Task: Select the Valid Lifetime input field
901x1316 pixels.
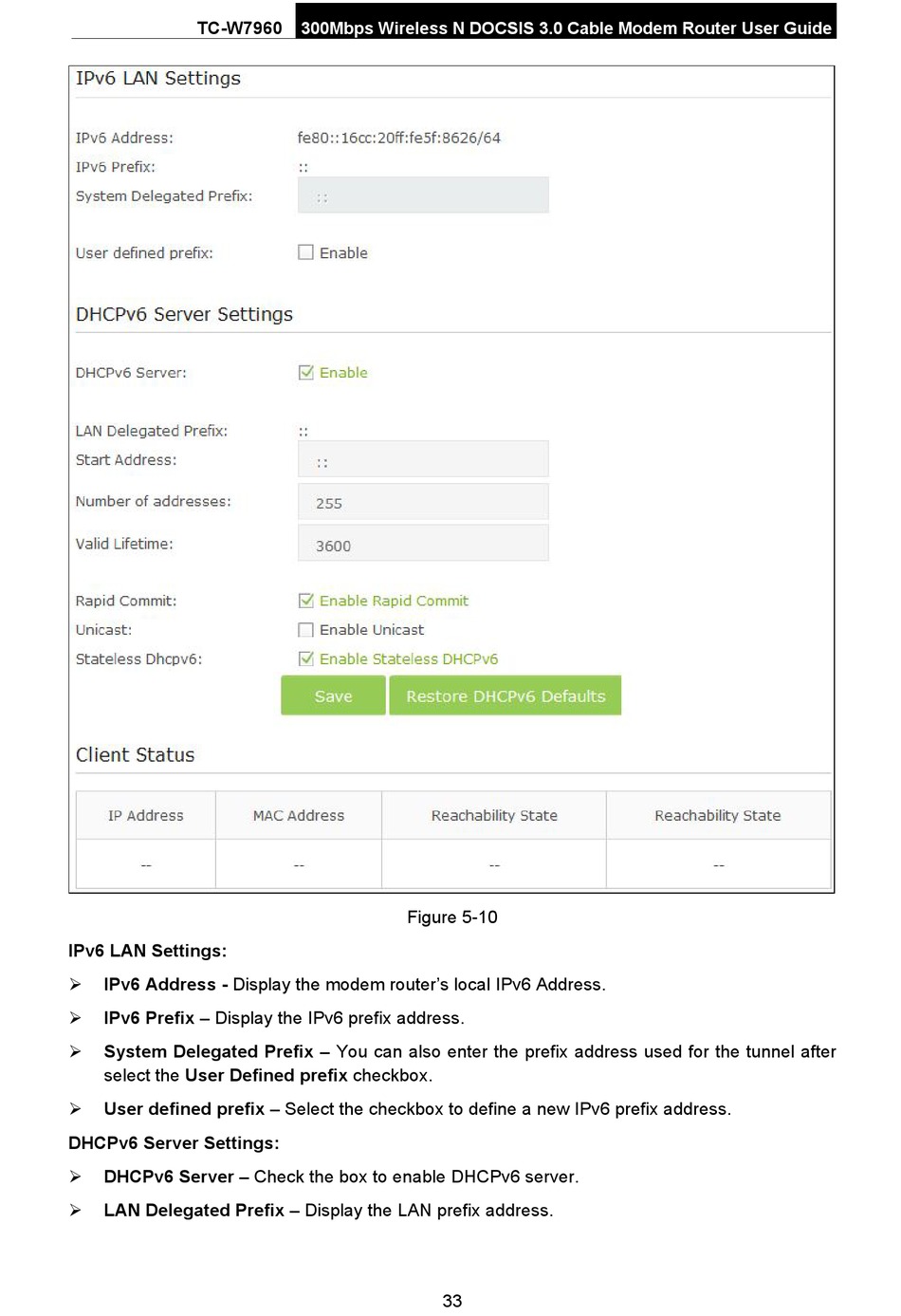Action: 423,544
